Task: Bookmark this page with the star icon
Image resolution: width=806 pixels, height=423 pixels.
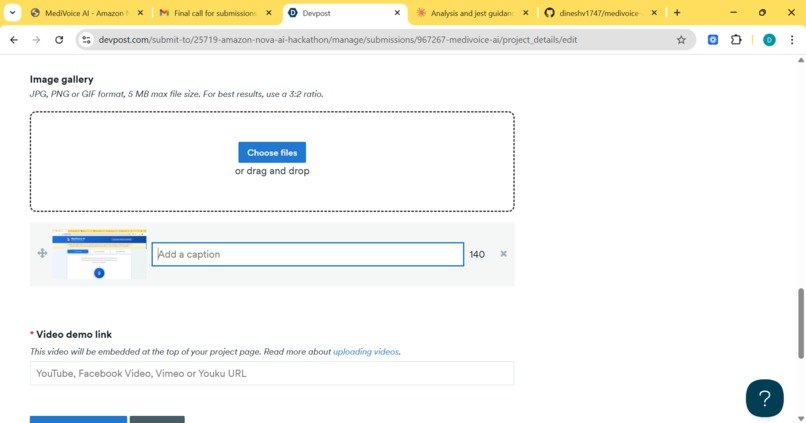Action: (x=681, y=40)
